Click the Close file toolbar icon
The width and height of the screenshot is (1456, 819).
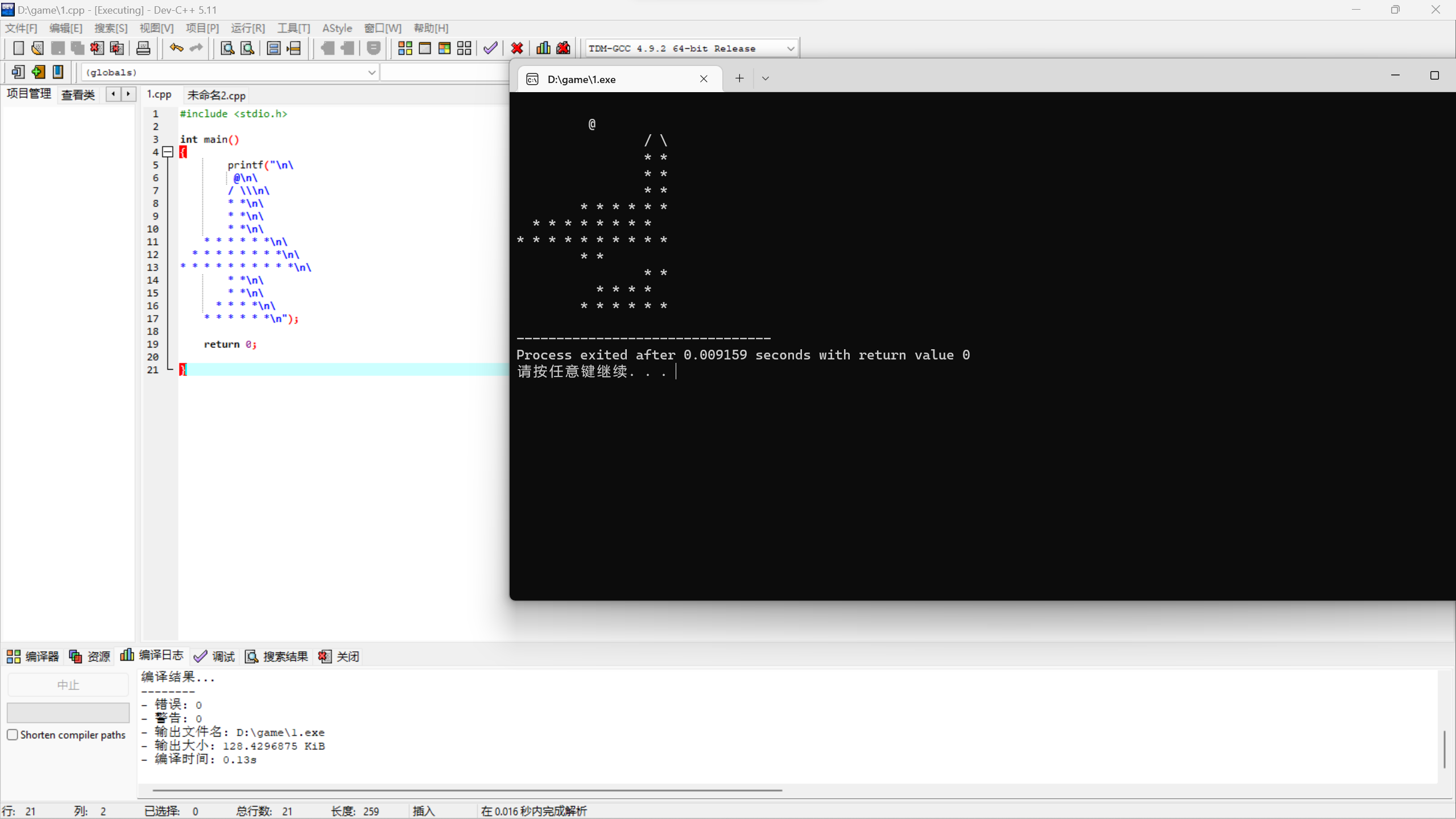pos(97,48)
